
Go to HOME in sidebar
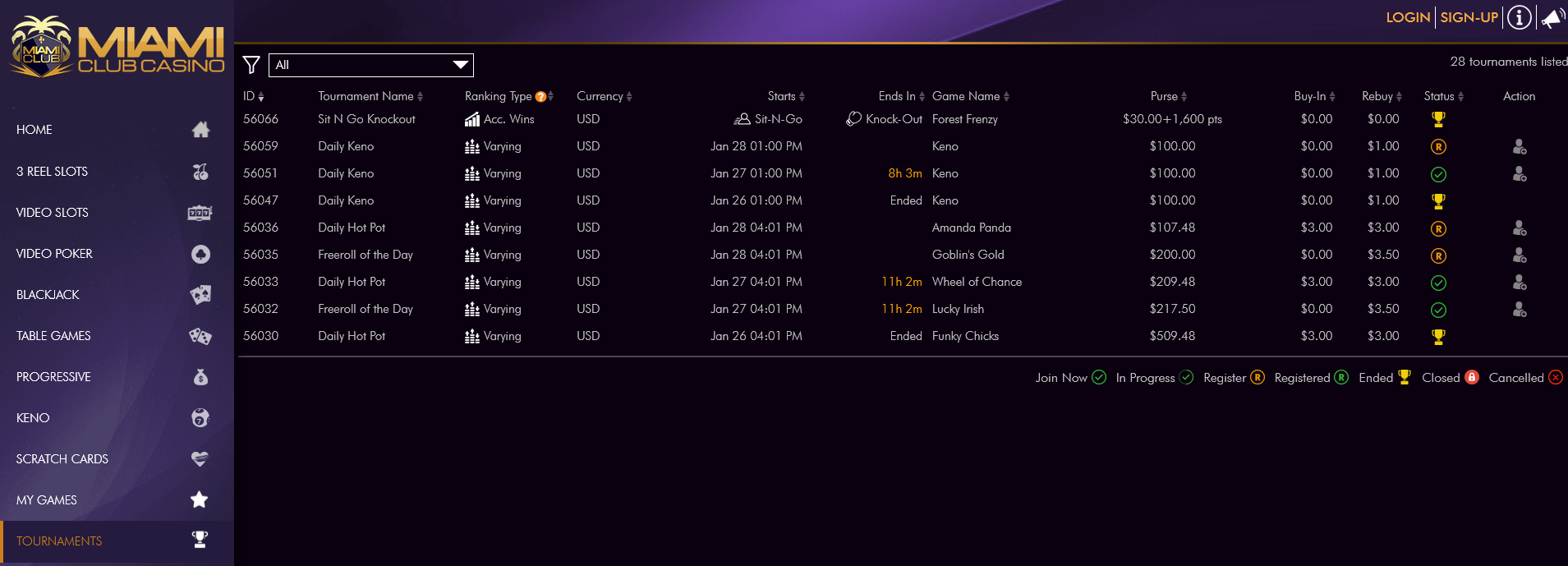click(117, 130)
